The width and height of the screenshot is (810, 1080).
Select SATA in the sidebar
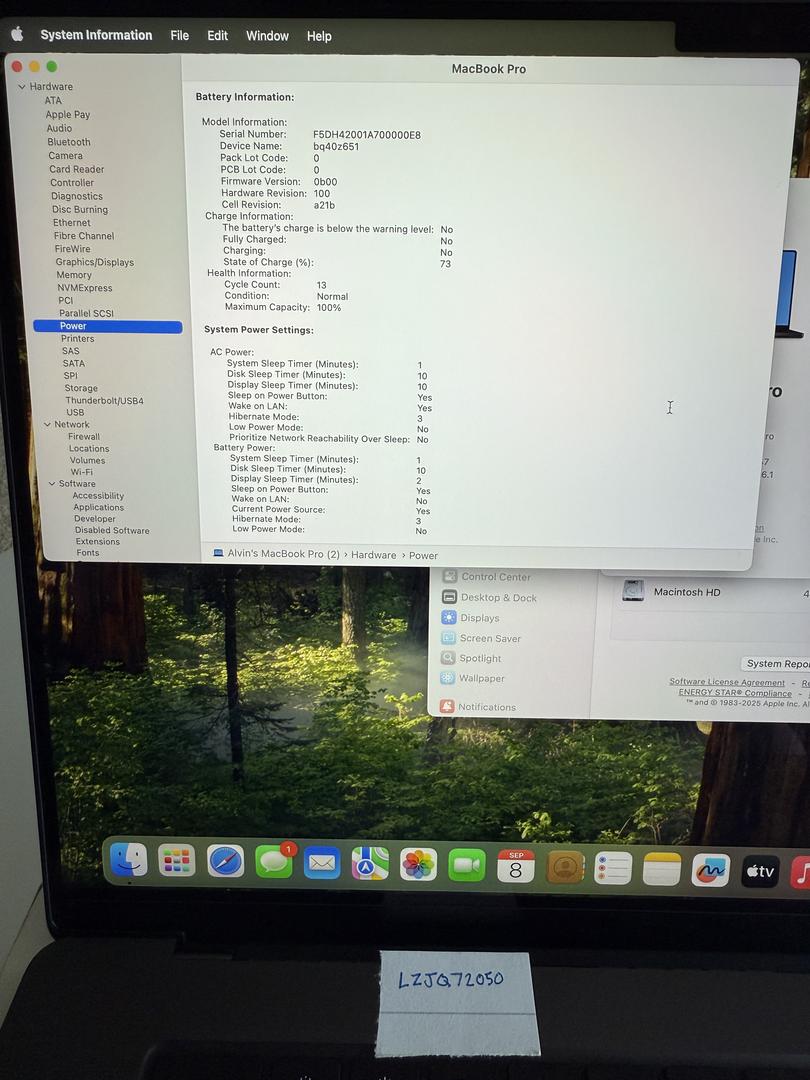click(x=74, y=364)
